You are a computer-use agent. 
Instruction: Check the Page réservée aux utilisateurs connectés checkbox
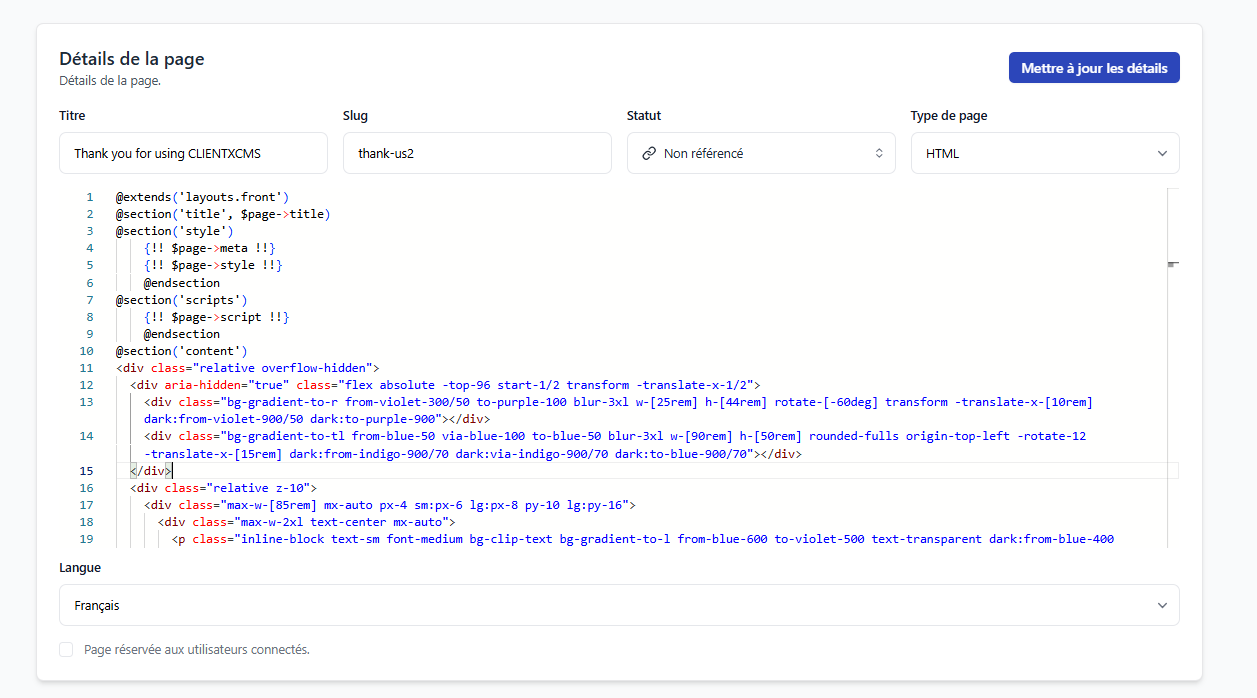click(66, 649)
